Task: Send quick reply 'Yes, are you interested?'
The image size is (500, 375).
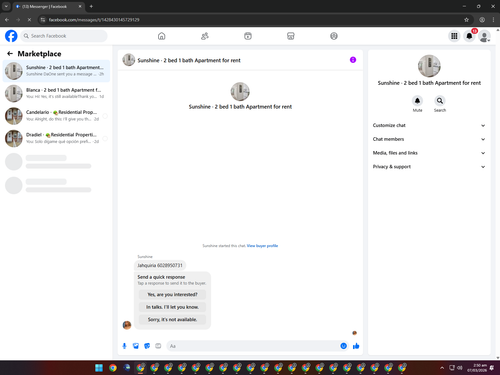Action: pyautogui.click(x=172, y=295)
